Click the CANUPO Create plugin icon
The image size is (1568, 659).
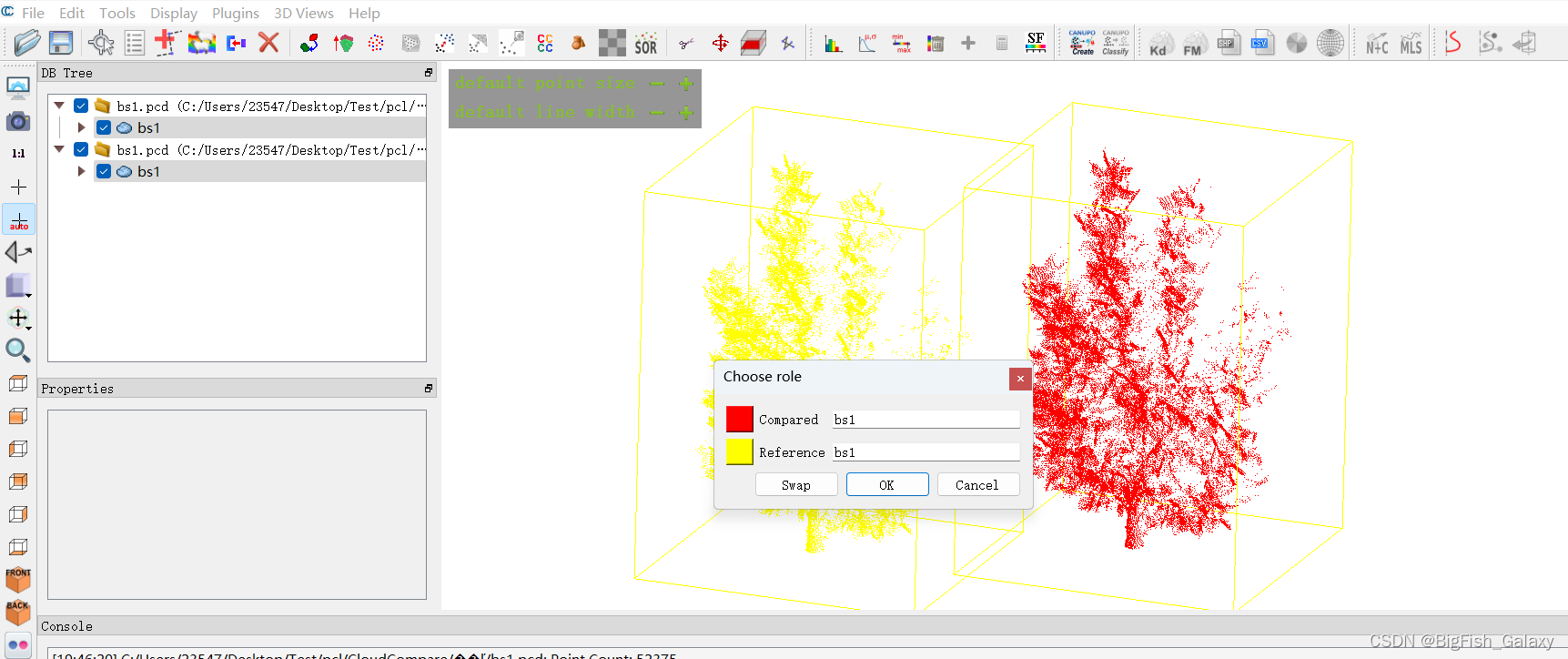pyautogui.click(x=1082, y=43)
